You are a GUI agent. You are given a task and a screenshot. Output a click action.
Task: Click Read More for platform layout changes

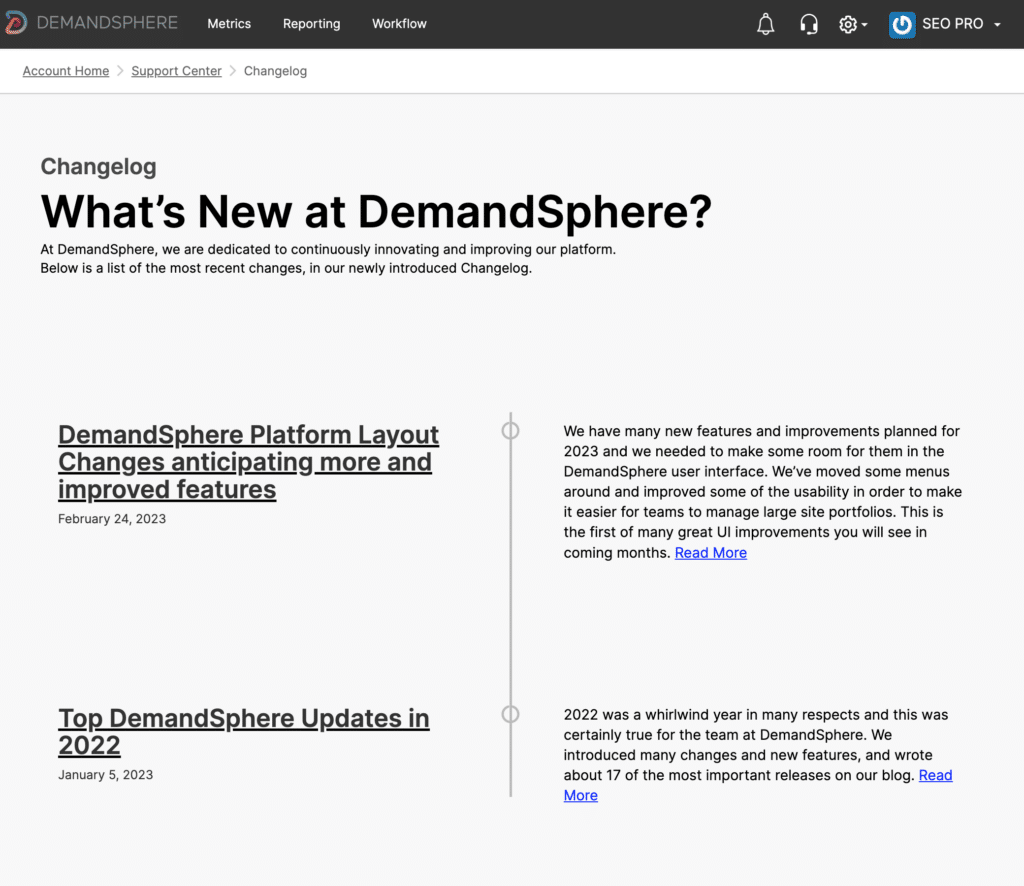[x=711, y=552]
